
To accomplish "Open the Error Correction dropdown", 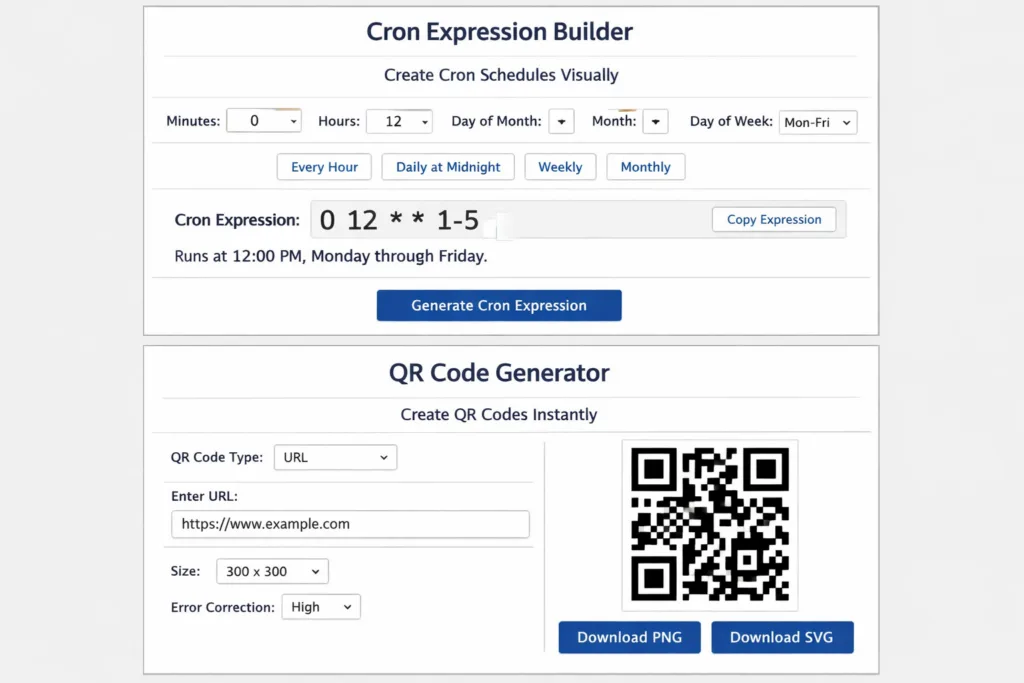I will pos(320,607).
